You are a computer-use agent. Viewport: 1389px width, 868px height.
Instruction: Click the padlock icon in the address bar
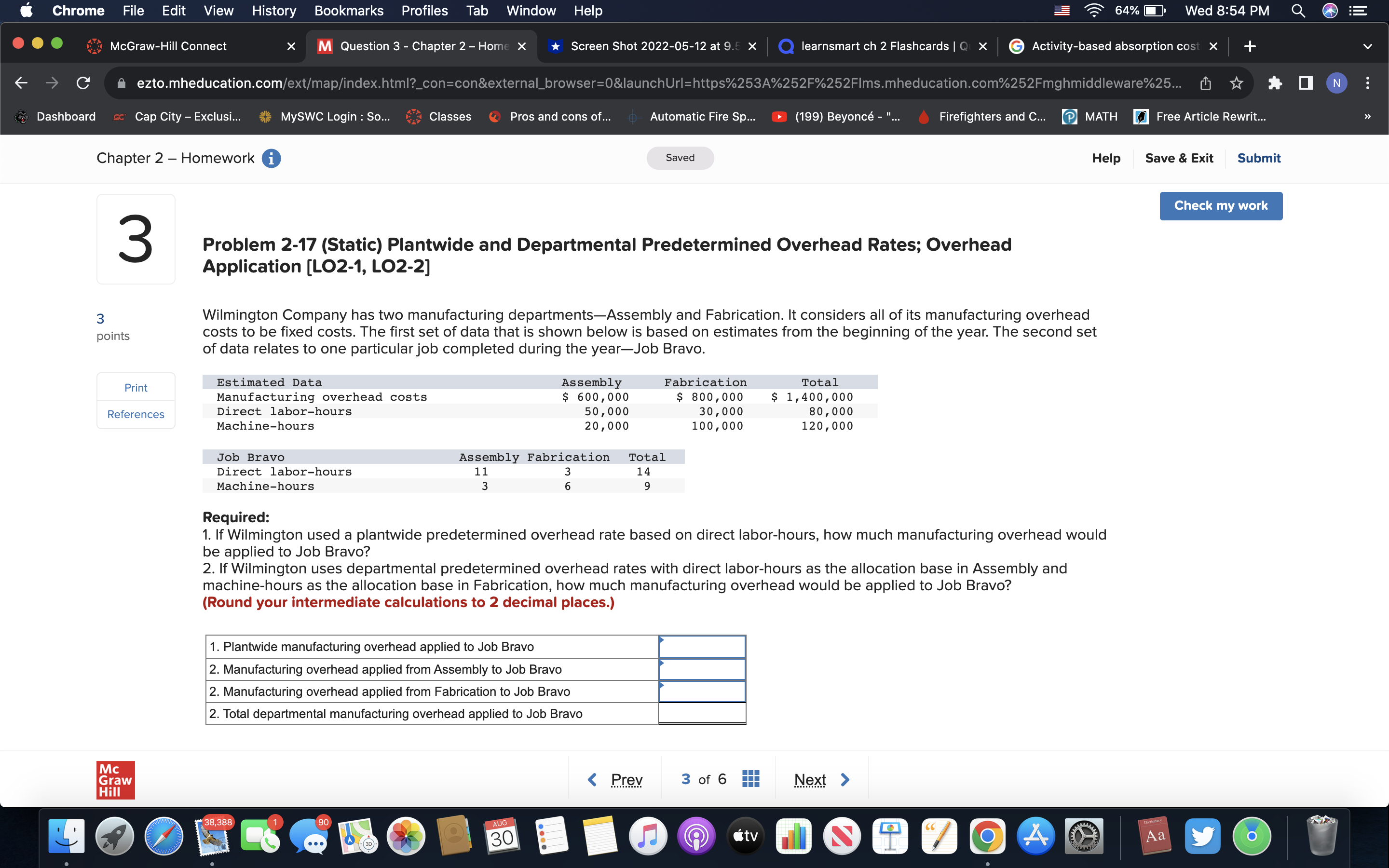coord(121,83)
